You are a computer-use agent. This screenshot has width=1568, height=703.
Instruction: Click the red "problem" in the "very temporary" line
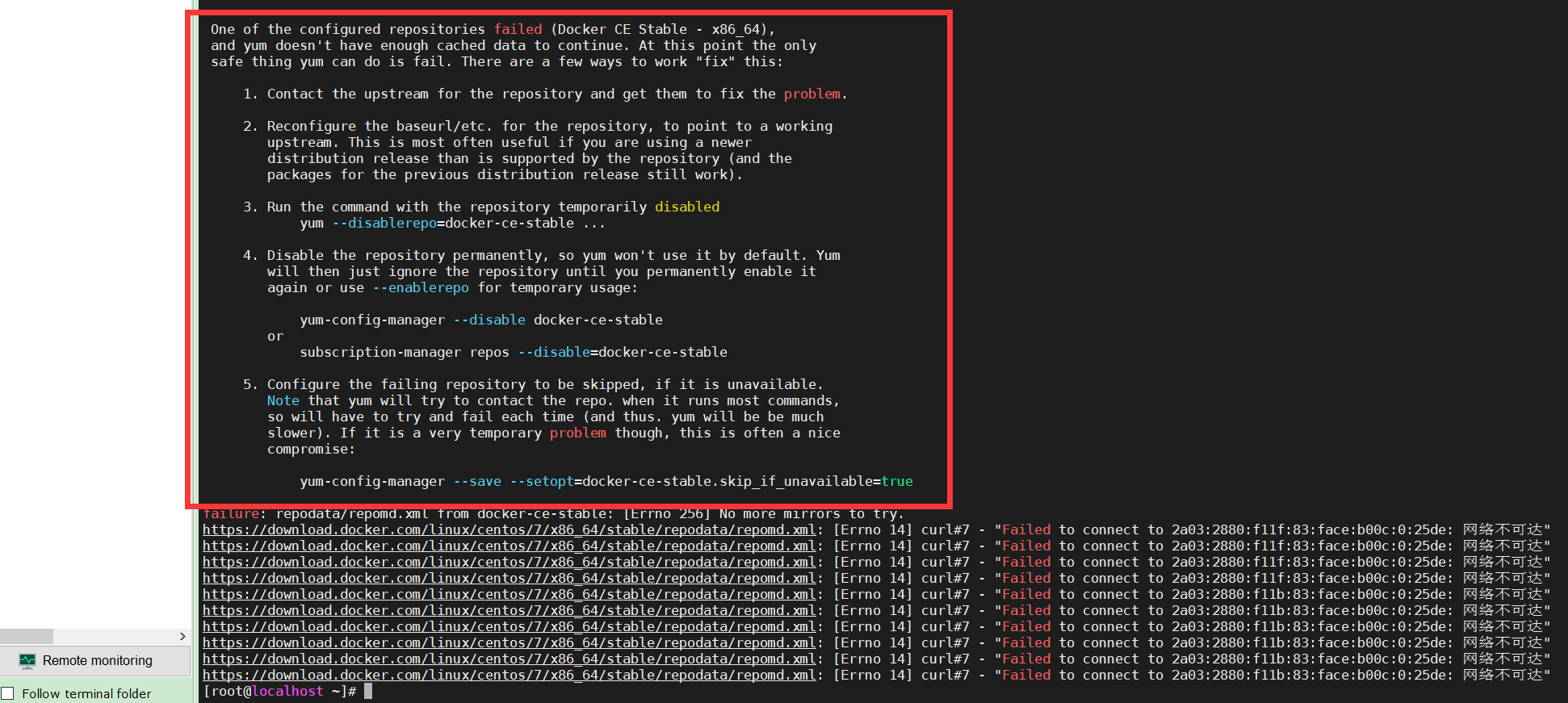[x=578, y=433]
